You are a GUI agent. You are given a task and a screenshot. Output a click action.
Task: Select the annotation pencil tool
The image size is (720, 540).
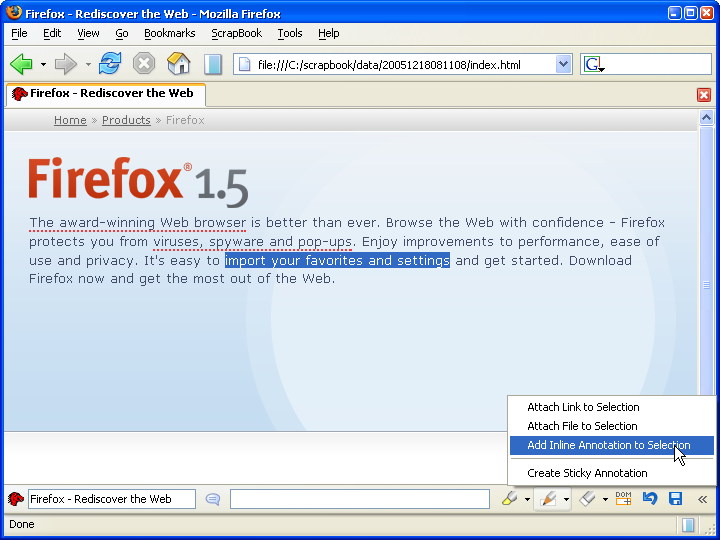pyautogui.click(x=548, y=499)
